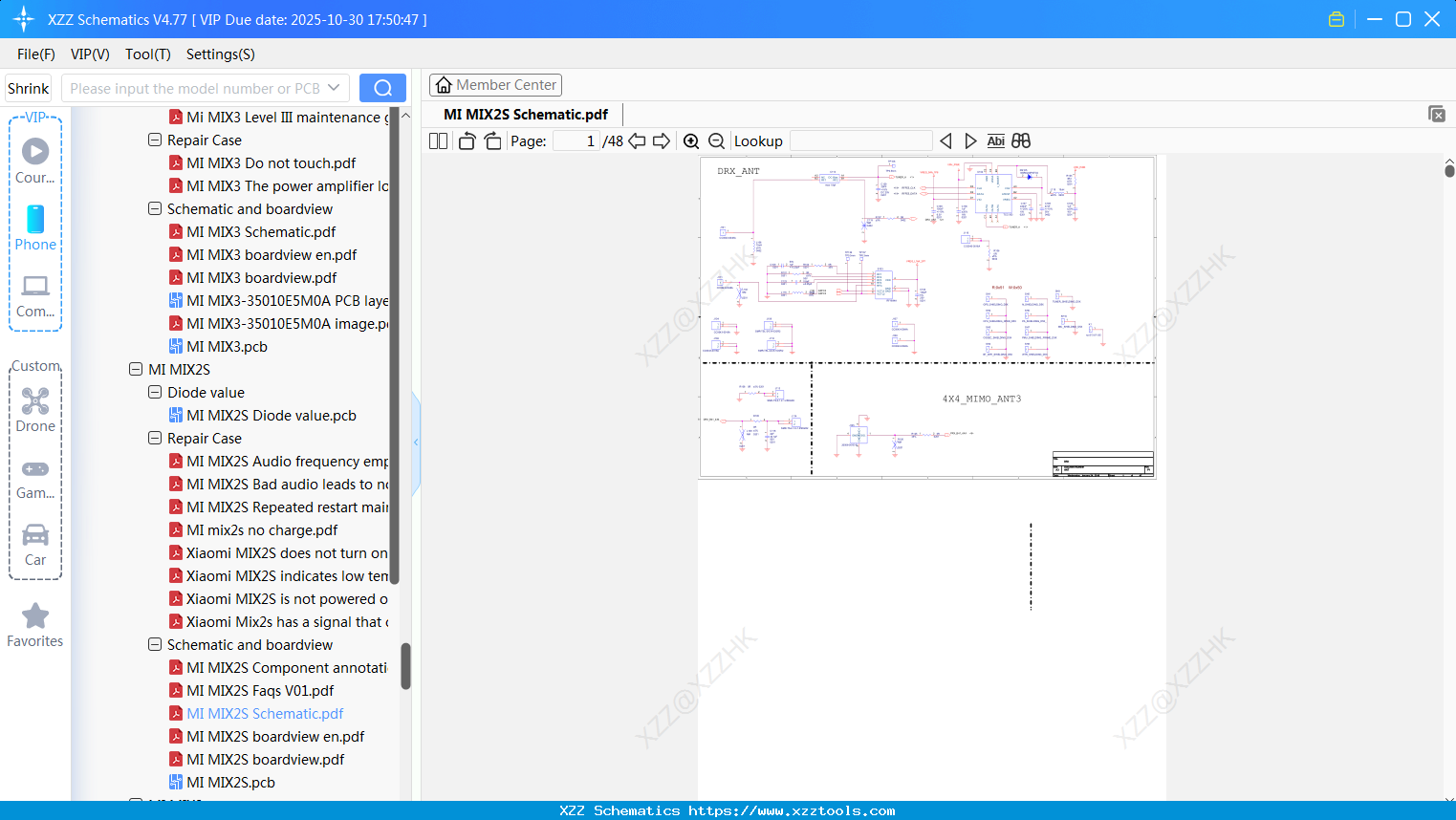The width and height of the screenshot is (1456, 820).
Task: Zoom out of the schematic
Action: pyautogui.click(x=716, y=141)
